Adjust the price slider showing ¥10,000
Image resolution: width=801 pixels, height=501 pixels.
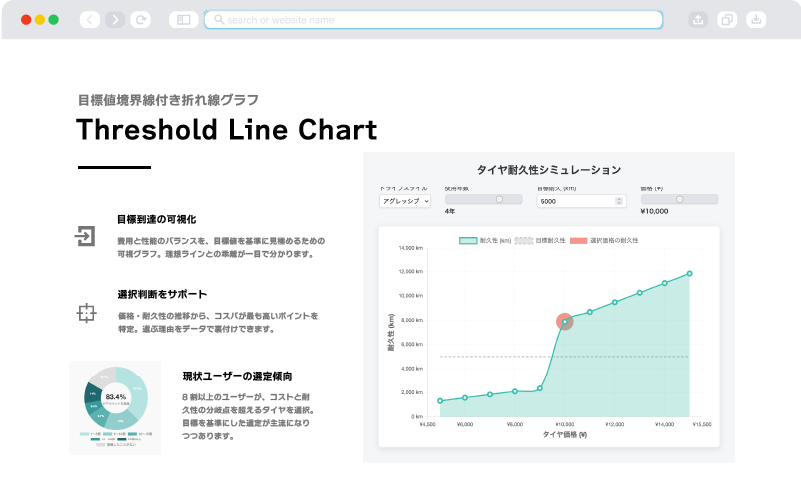679,199
